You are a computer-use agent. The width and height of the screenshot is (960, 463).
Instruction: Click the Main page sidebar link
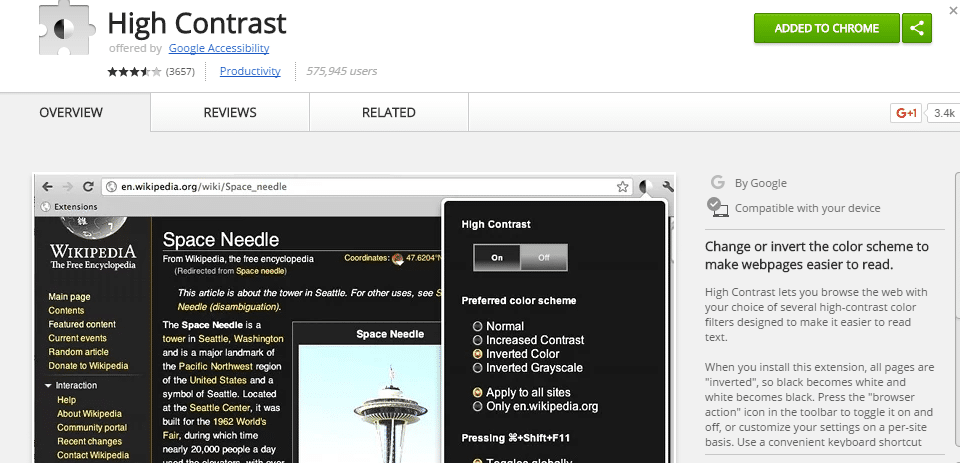tap(69, 296)
